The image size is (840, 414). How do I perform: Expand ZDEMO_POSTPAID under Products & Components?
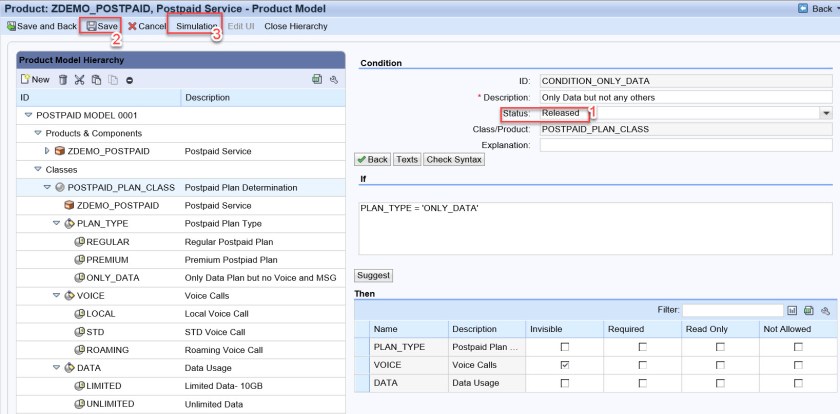(x=48, y=151)
